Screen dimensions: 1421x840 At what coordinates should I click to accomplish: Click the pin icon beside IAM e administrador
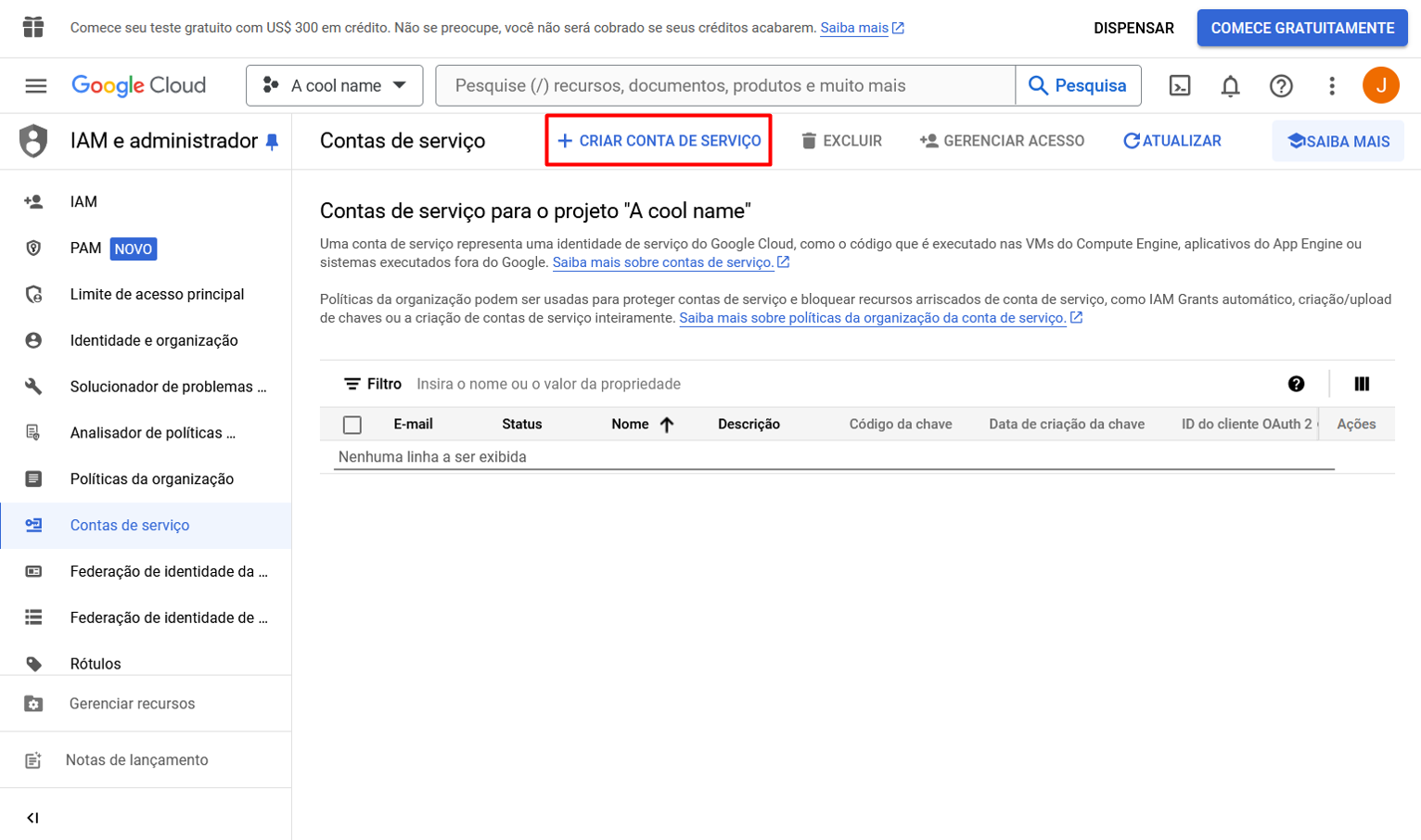tap(272, 142)
